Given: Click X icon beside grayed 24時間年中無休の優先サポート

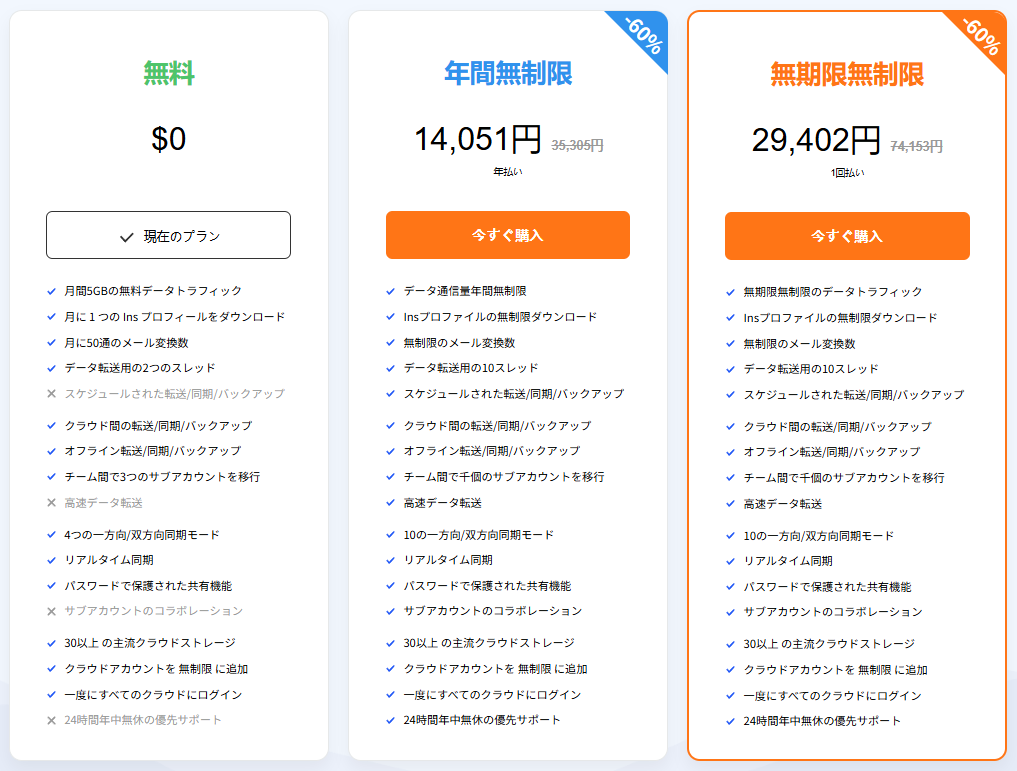Looking at the screenshot, I should coord(51,720).
